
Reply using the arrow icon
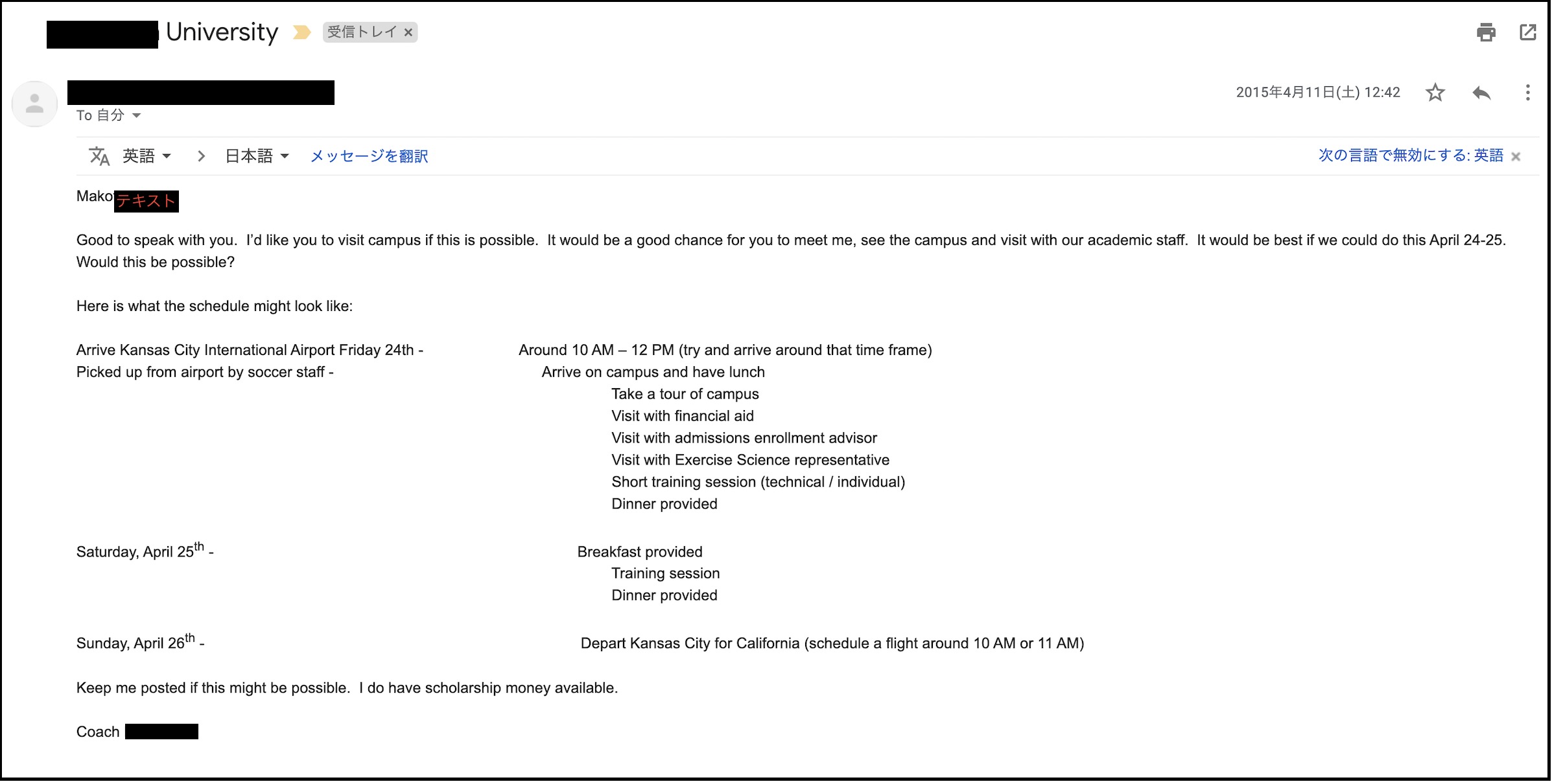[1481, 93]
